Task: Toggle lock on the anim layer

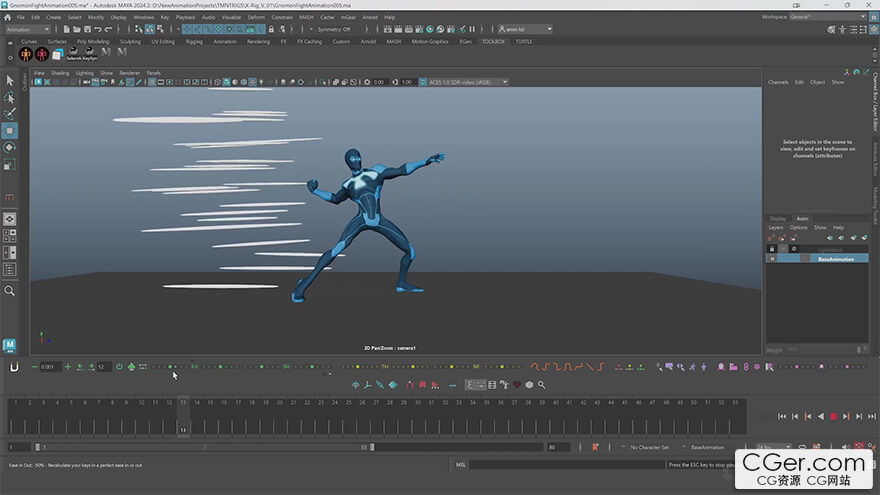Action: tap(771, 249)
